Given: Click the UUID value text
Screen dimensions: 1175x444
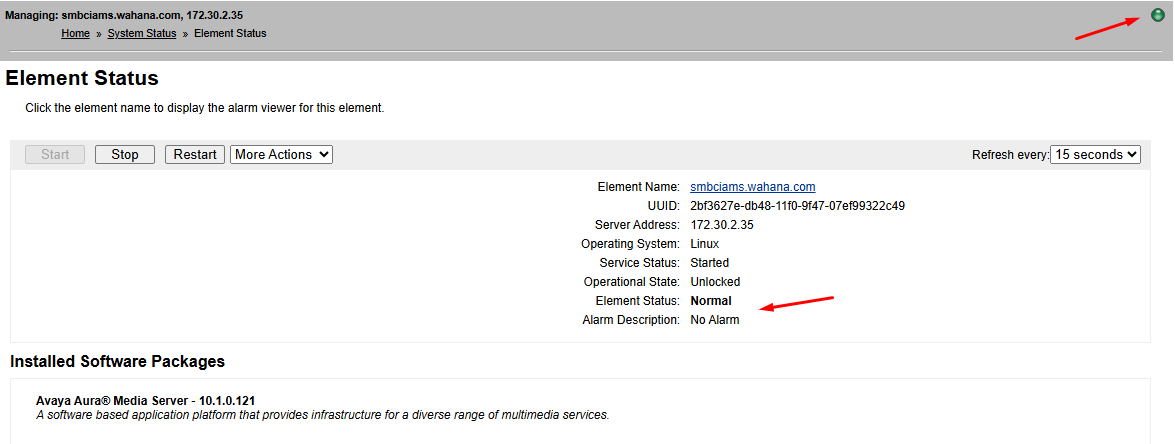Looking at the screenshot, I should point(797,206).
